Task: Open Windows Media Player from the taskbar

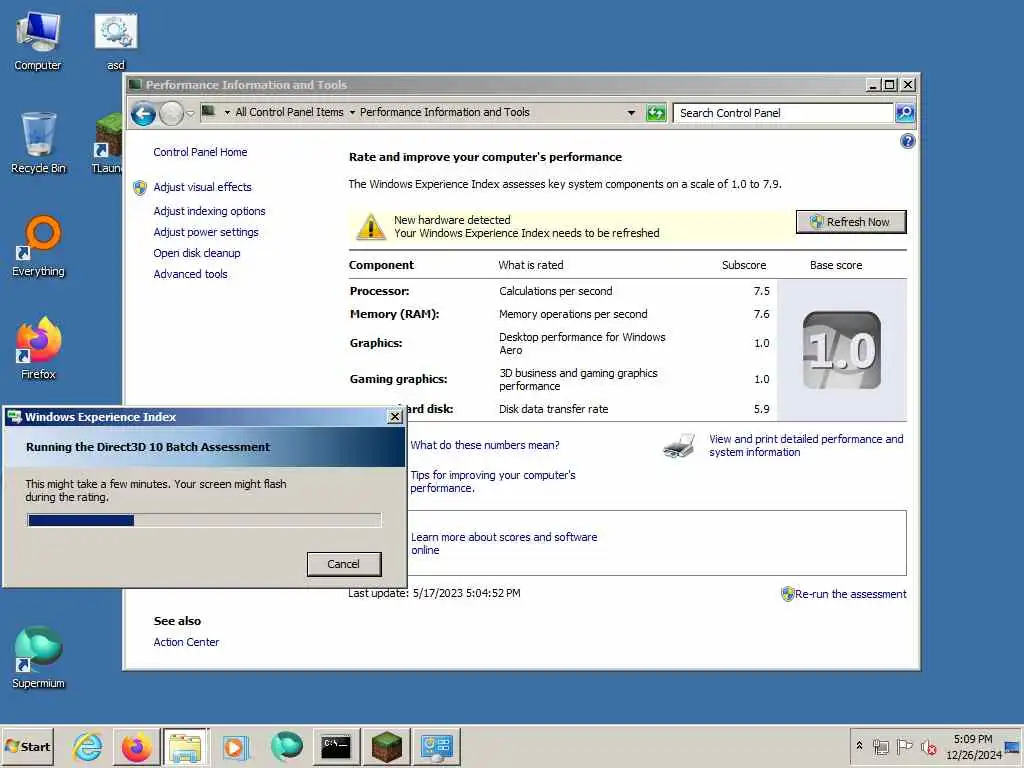Action: (x=236, y=746)
